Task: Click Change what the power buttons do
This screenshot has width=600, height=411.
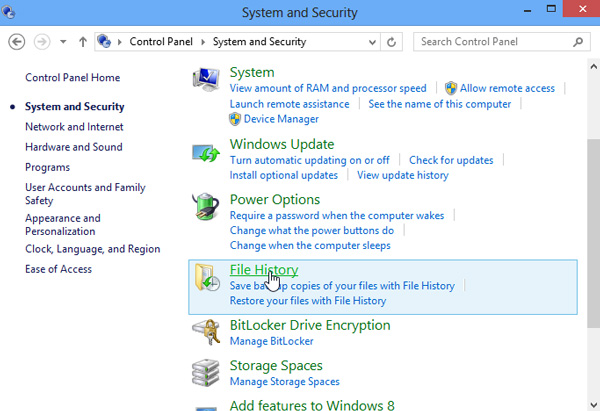Action: click(311, 230)
